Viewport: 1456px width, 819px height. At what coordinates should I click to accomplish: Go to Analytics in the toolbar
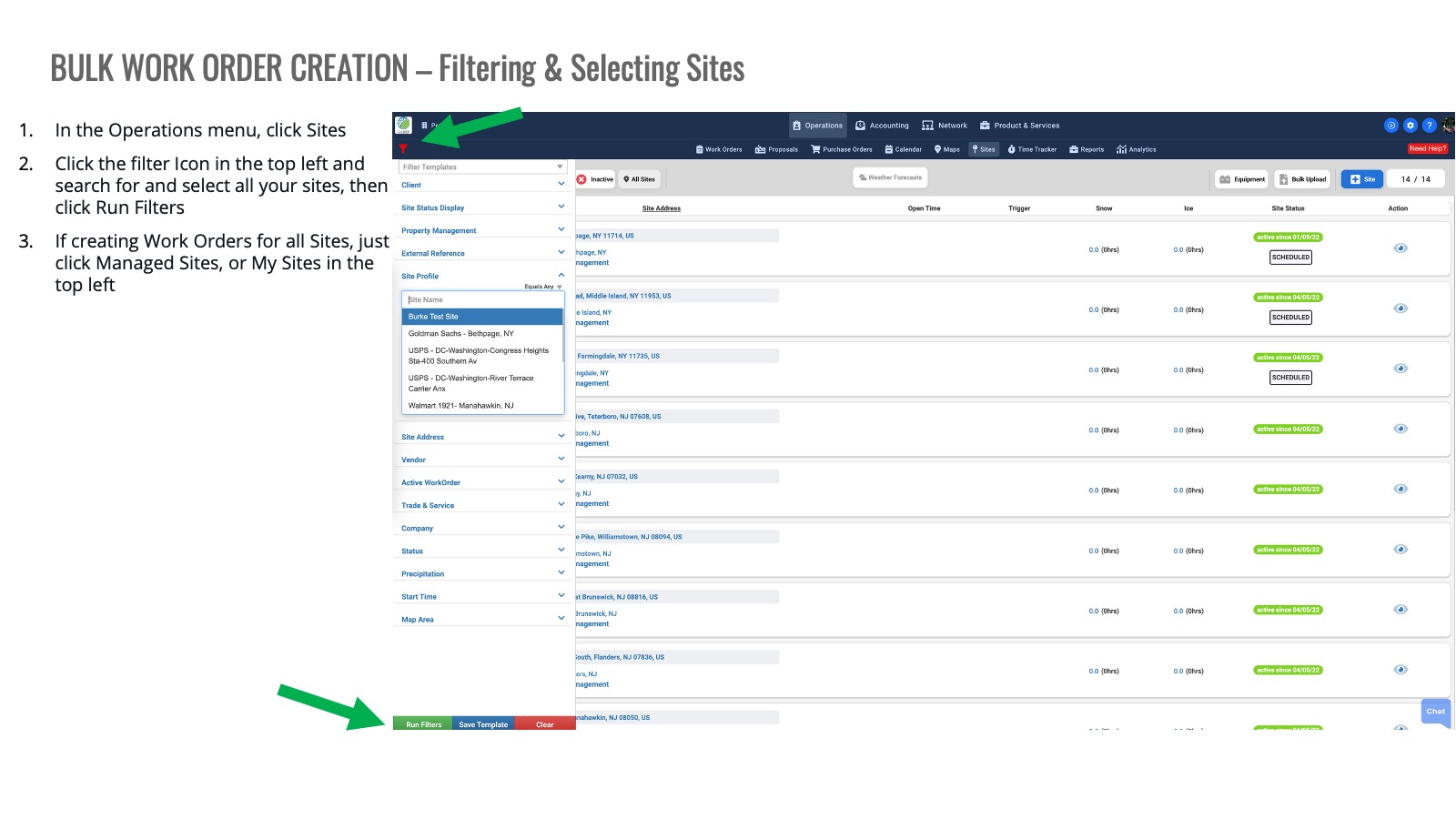coord(1136,149)
